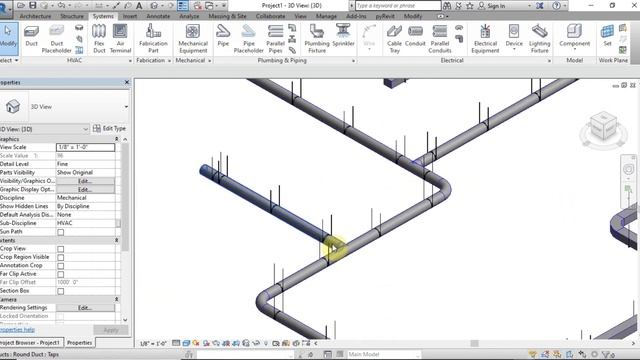Close the Properties palette

tap(127, 82)
